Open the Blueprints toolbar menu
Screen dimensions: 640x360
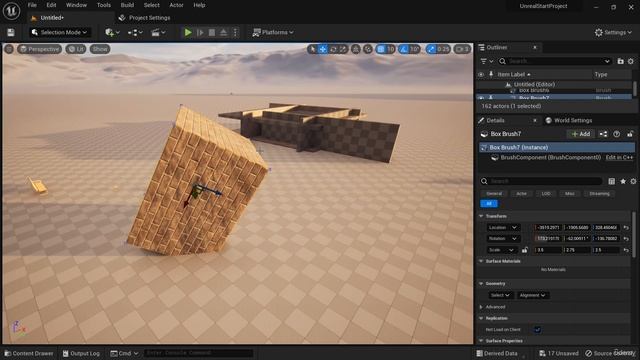[135, 32]
